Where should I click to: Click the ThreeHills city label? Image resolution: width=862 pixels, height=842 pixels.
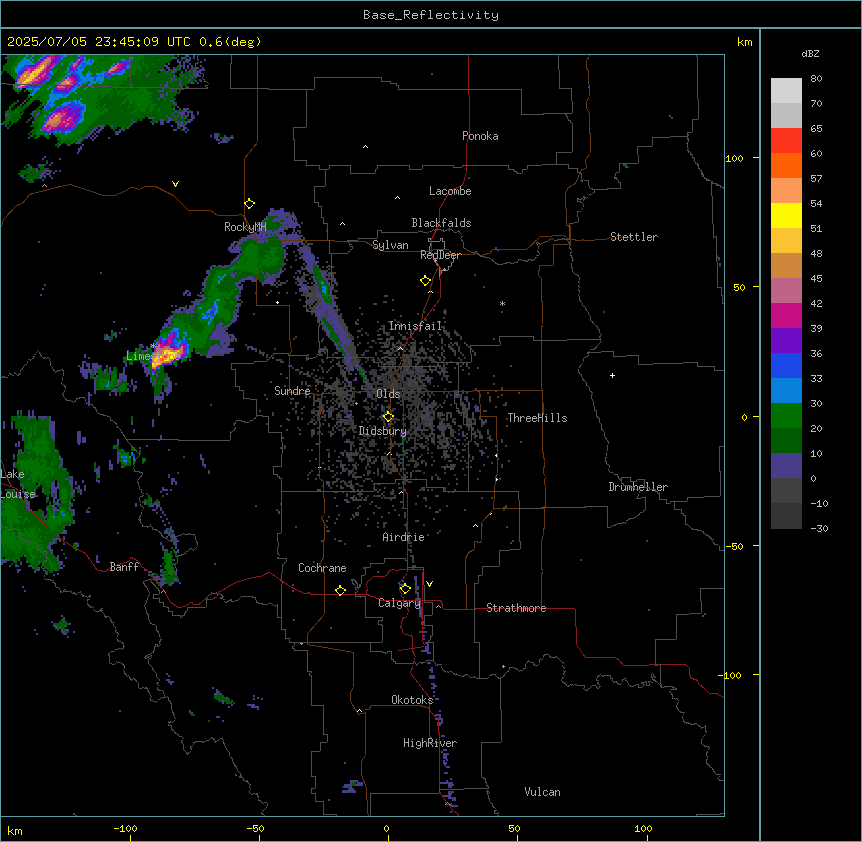(x=537, y=418)
